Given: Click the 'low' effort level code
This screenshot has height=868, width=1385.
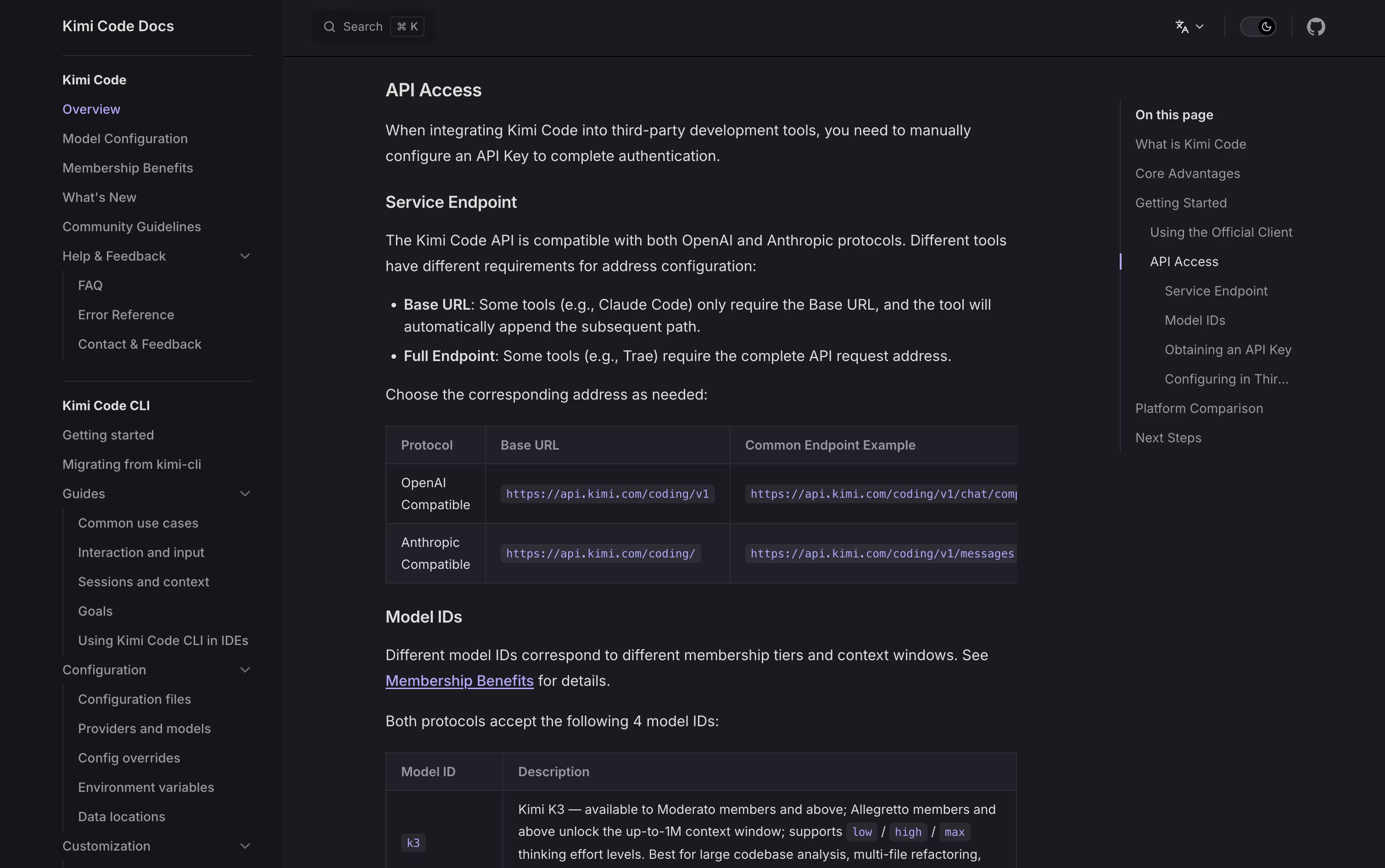Looking at the screenshot, I should pos(861,832).
